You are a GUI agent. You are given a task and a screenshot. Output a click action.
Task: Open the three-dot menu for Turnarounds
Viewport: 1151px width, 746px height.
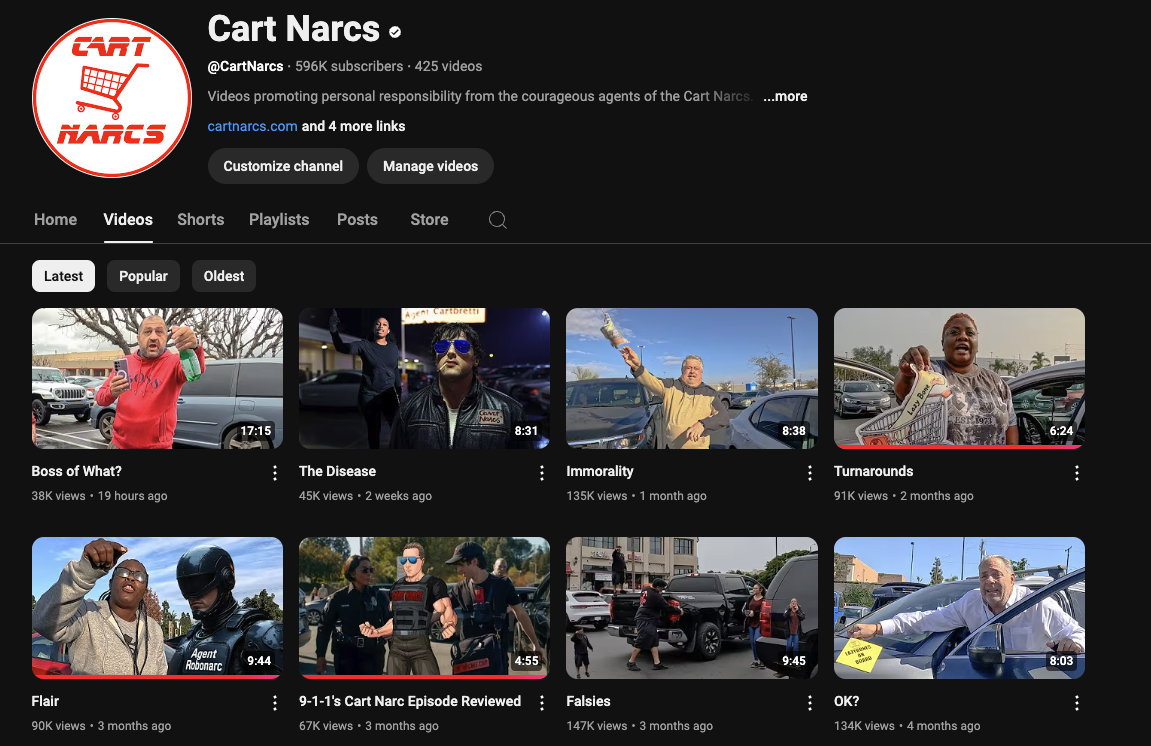[1077, 473]
